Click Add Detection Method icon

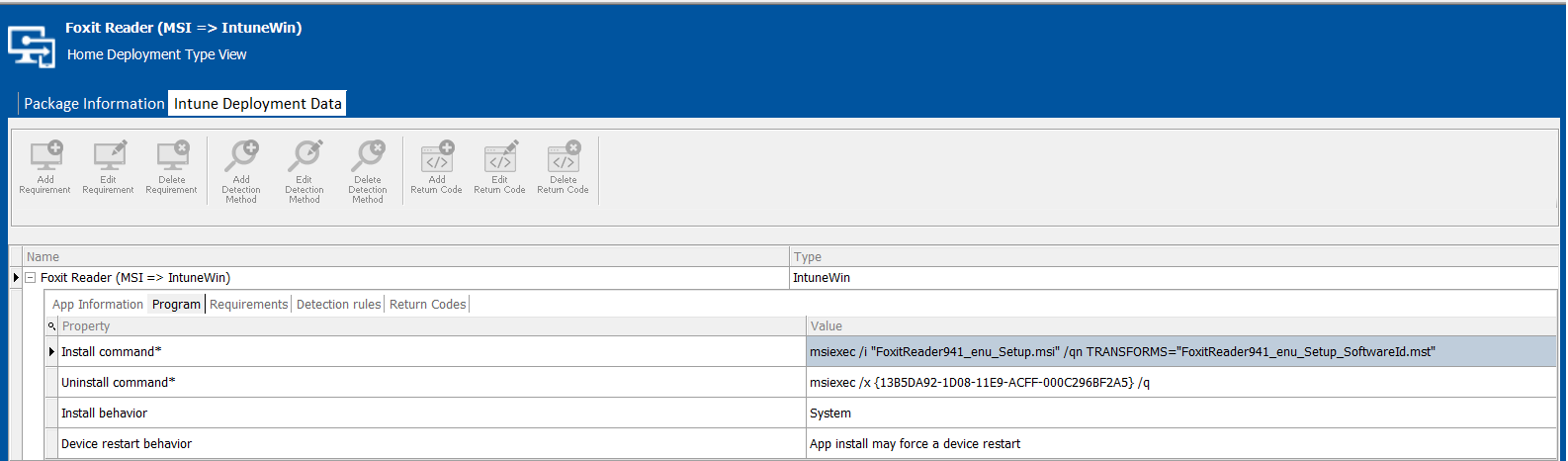241,172
